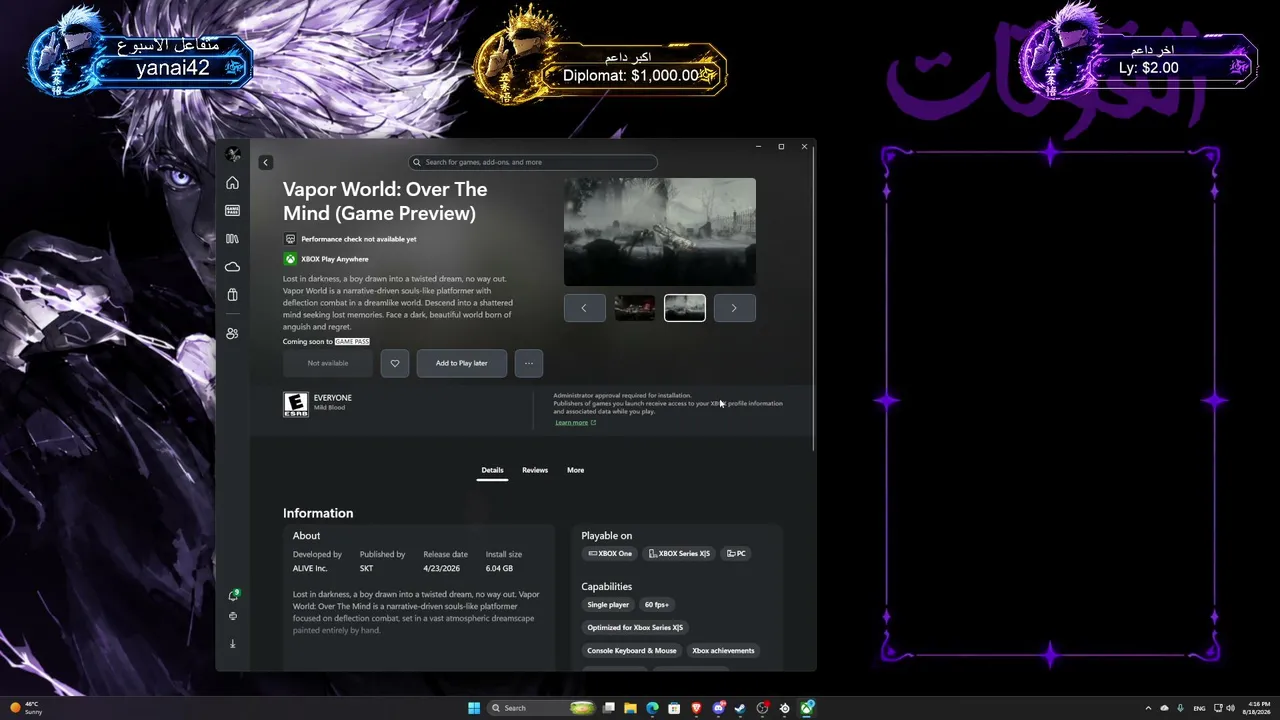This screenshot has width=1280, height=720.
Task: Select the highlighted second gallery thumbnail
Action: (685, 308)
